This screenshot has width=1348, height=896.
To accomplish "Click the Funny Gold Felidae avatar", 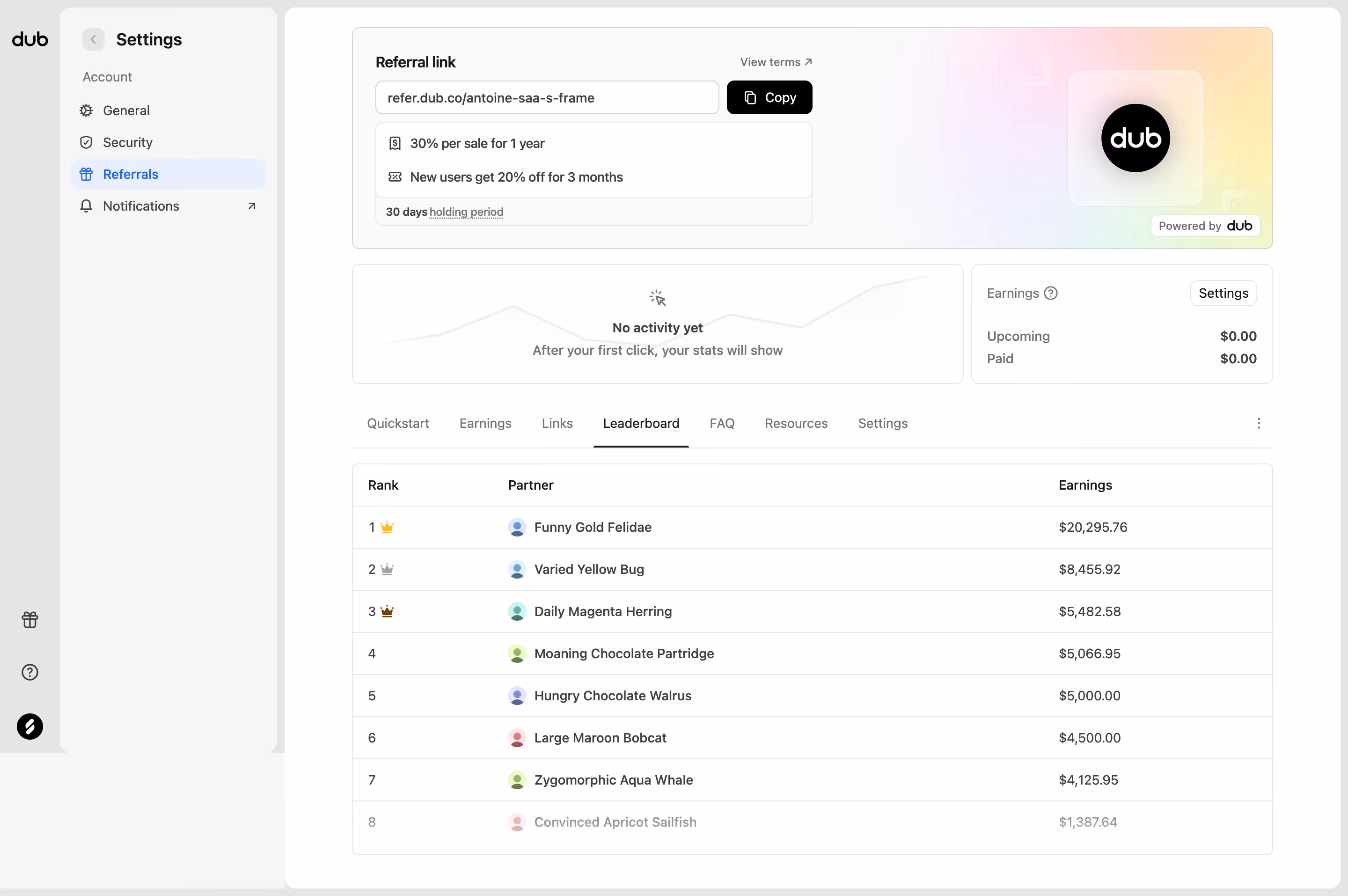I will 517,528.
